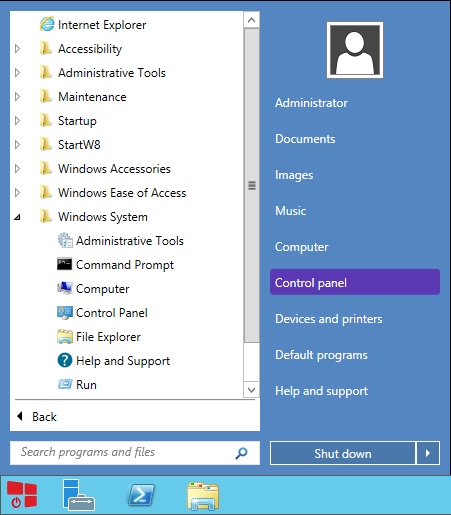Click the Windows Accessories folder icon

46,169
